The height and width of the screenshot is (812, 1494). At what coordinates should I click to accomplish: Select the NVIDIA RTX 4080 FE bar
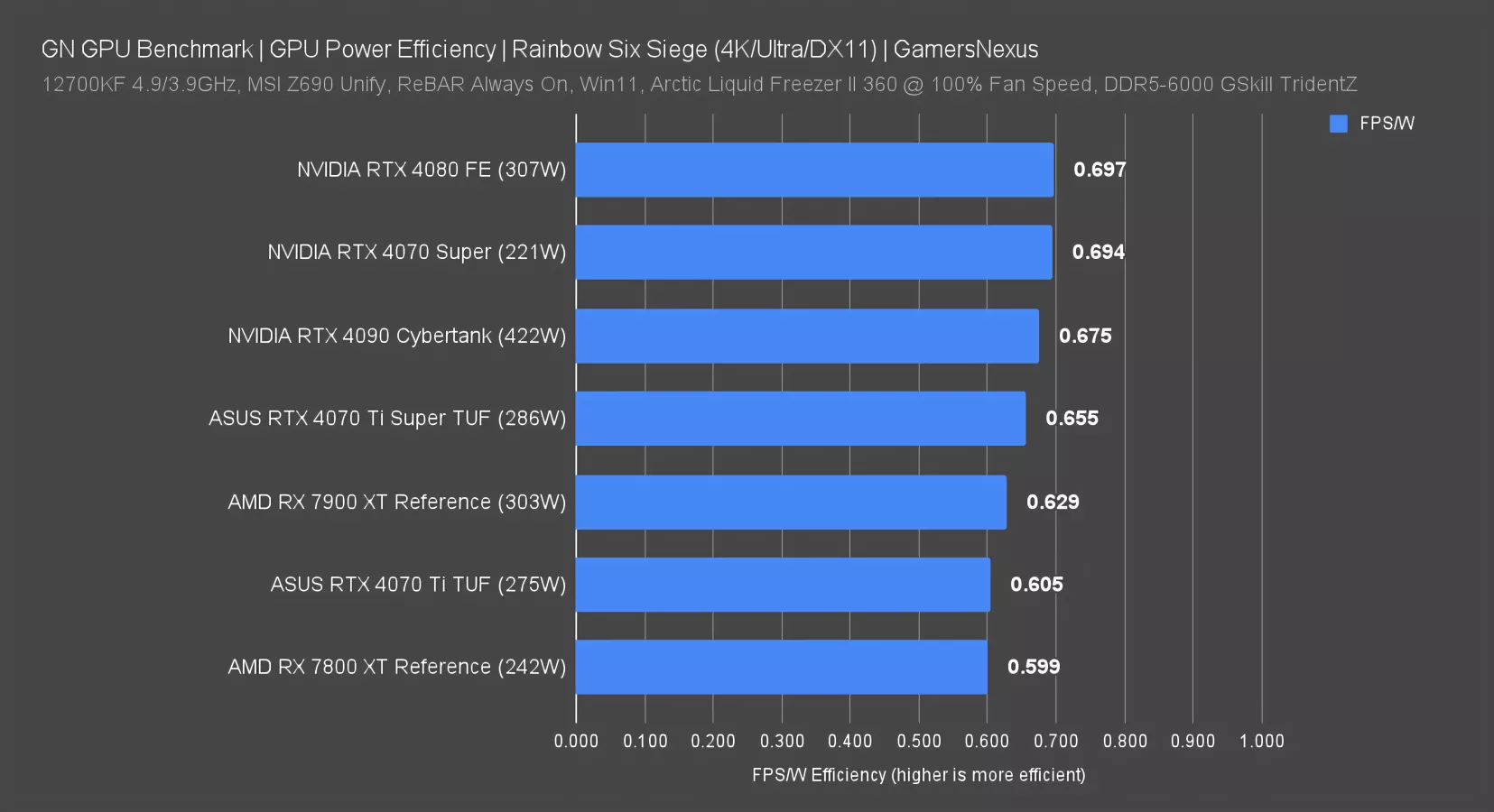pyautogui.click(x=812, y=170)
